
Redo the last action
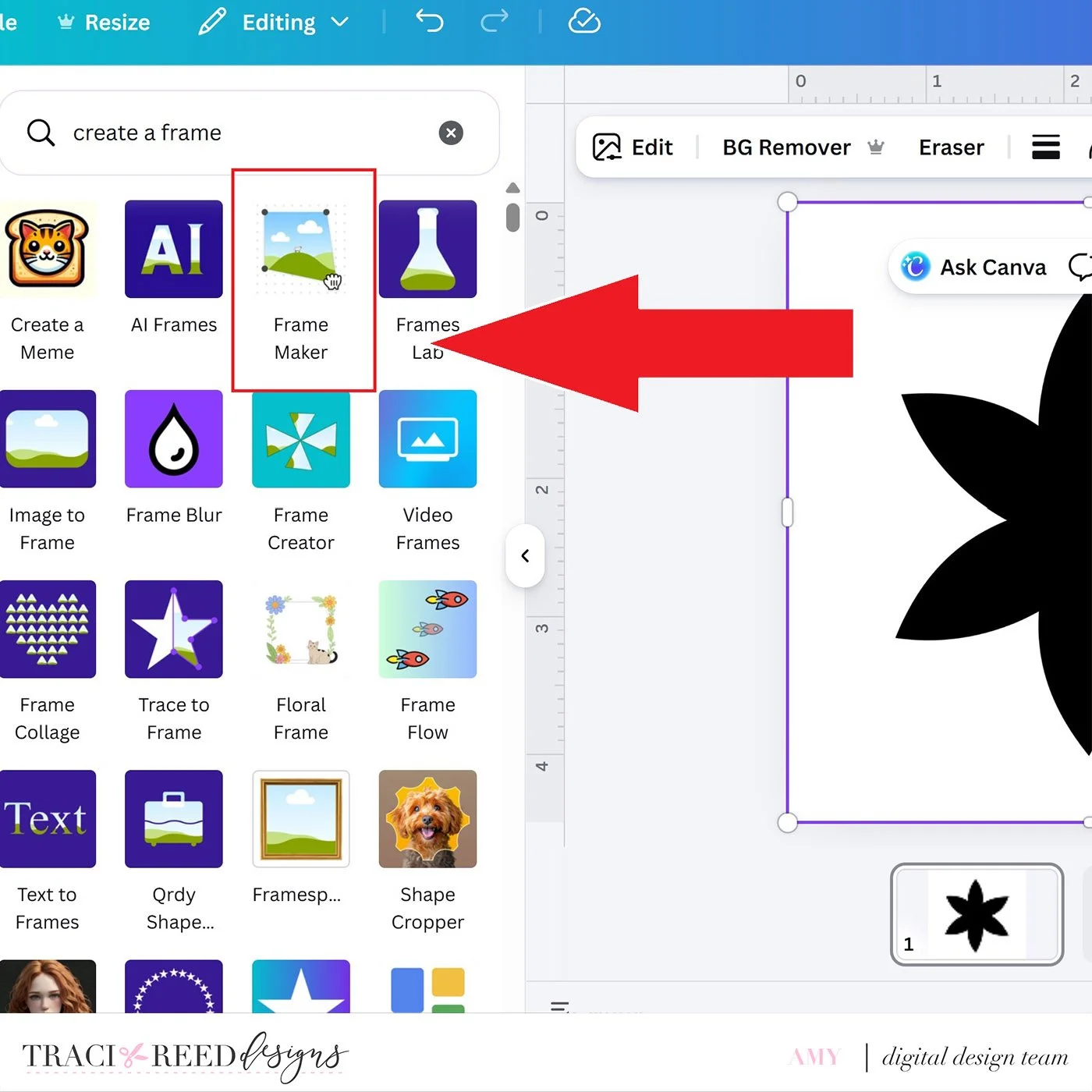click(495, 21)
